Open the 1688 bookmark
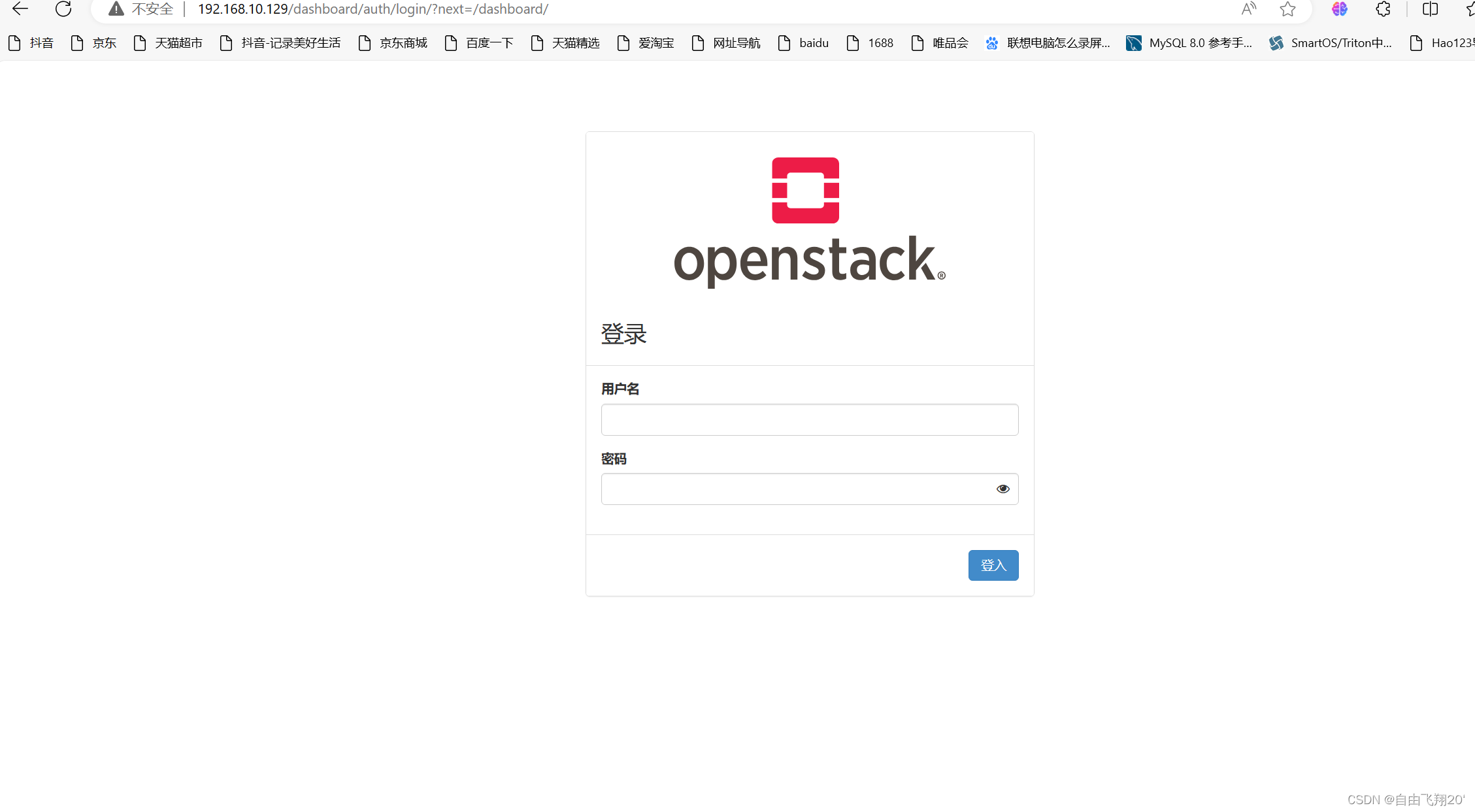The image size is (1475, 812). pos(880,42)
